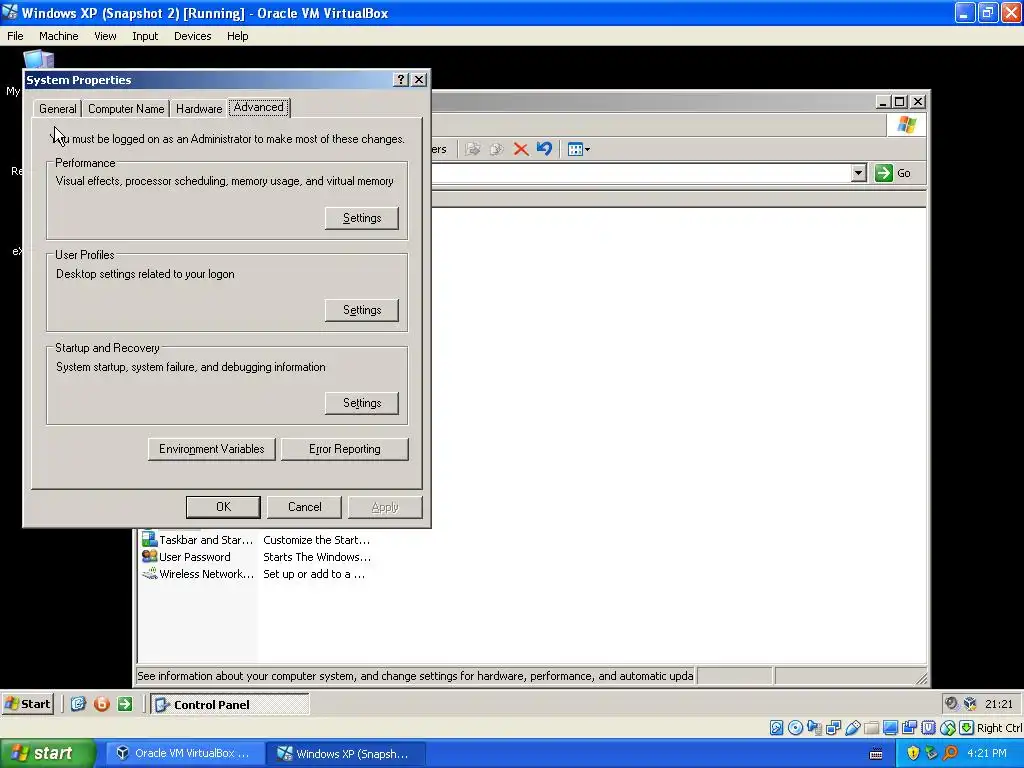The height and width of the screenshot is (768, 1024).
Task: Click My Computer desktop icon in guest
Action: [38, 59]
